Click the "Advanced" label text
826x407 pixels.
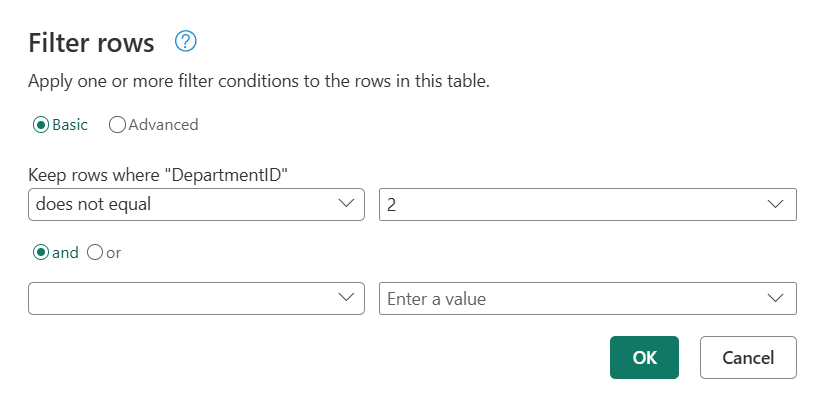[x=163, y=125]
